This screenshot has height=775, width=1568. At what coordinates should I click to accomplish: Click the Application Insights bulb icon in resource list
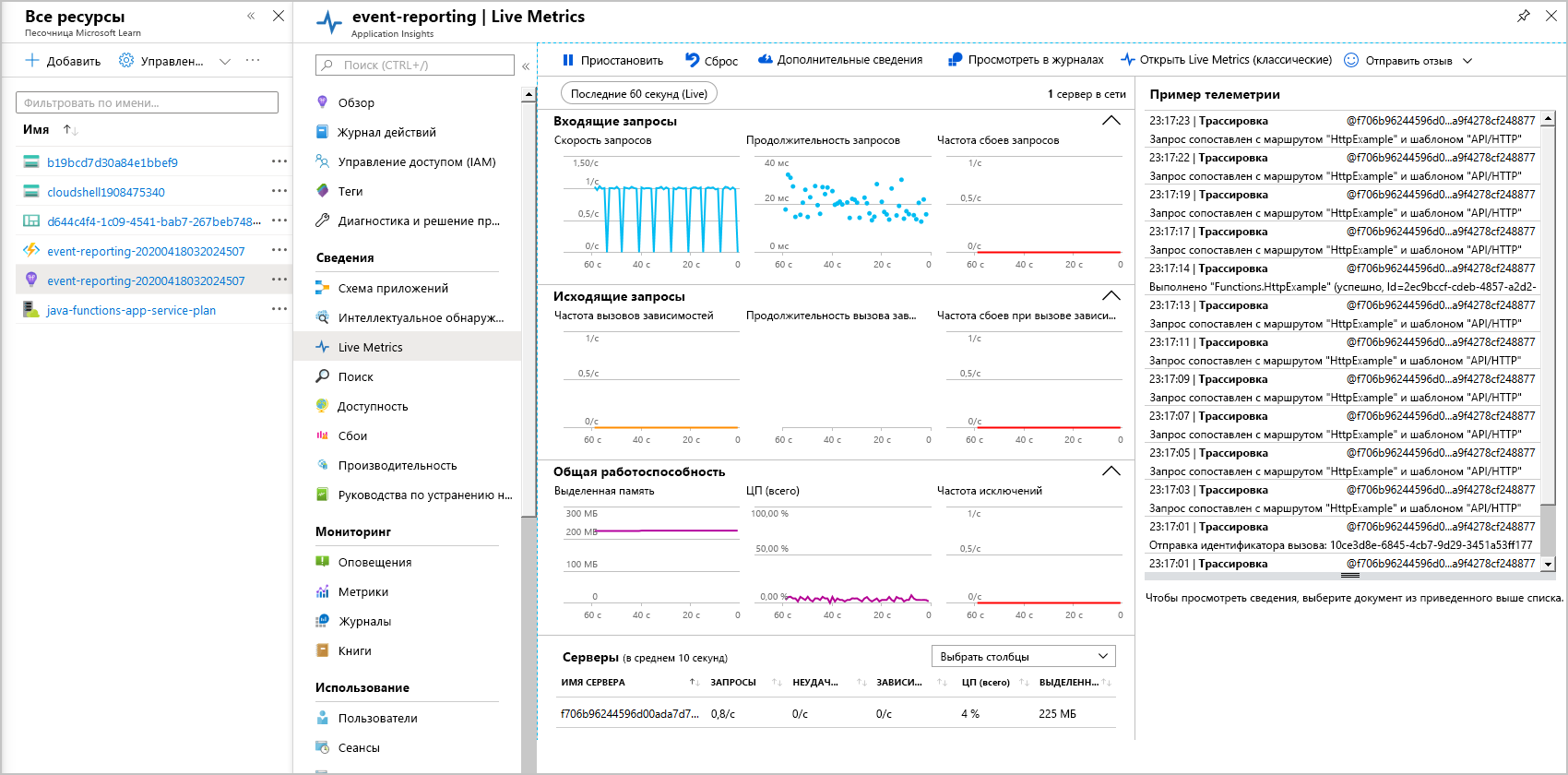pos(31,280)
